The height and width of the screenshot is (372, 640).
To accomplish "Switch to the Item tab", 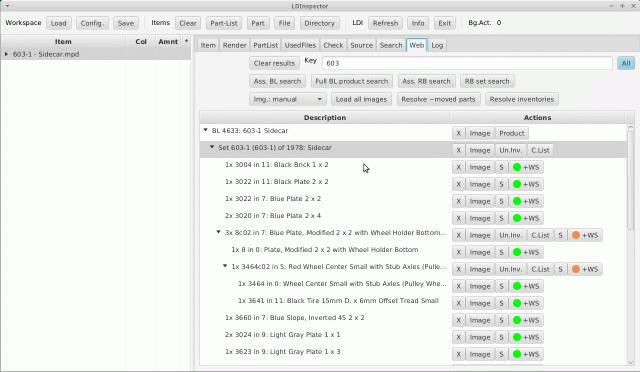I will (208, 45).
